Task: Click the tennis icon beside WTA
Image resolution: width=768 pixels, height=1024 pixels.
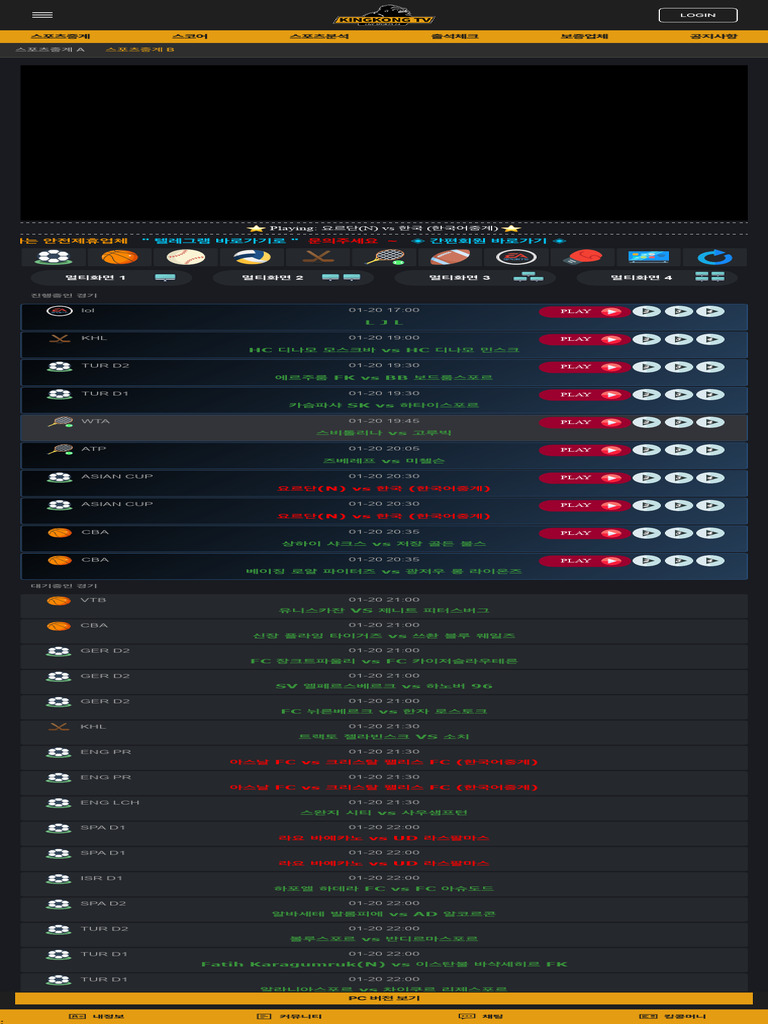Action: tap(59, 422)
